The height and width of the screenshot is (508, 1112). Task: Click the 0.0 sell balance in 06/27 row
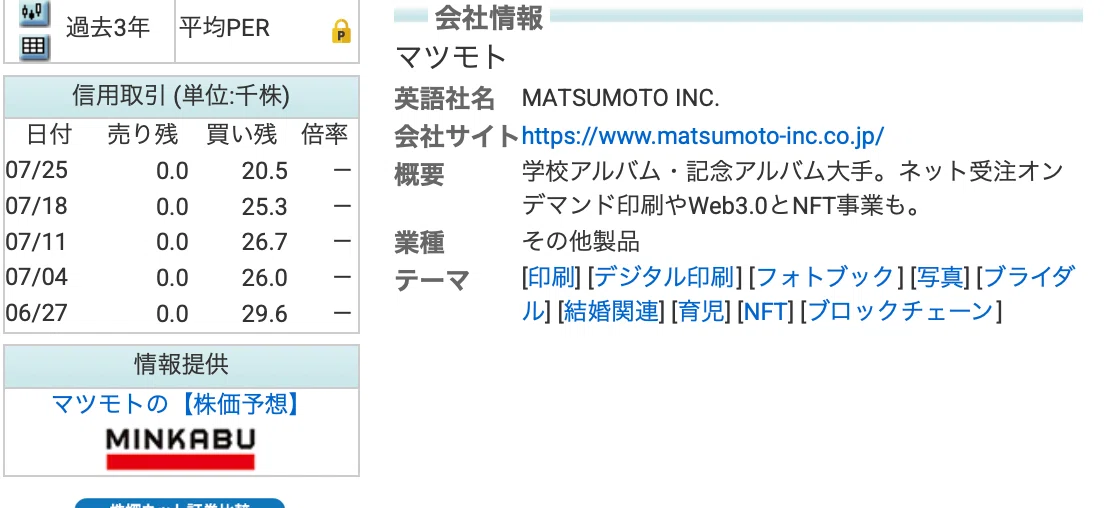coord(172,314)
